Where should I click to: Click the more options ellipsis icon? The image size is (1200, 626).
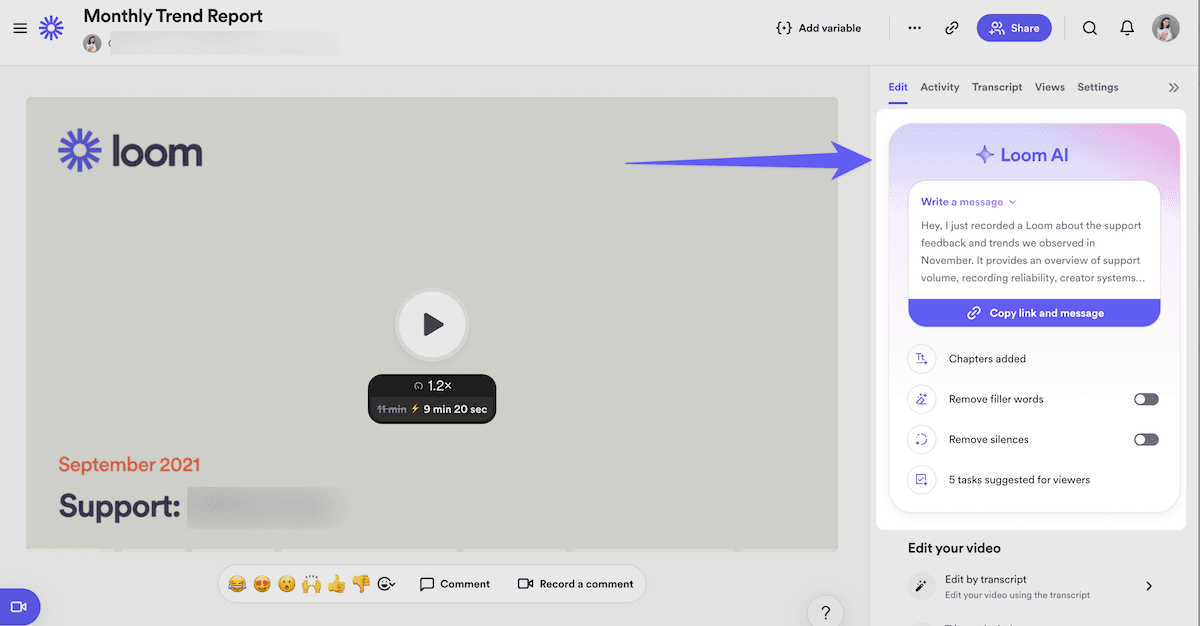(x=914, y=28)
